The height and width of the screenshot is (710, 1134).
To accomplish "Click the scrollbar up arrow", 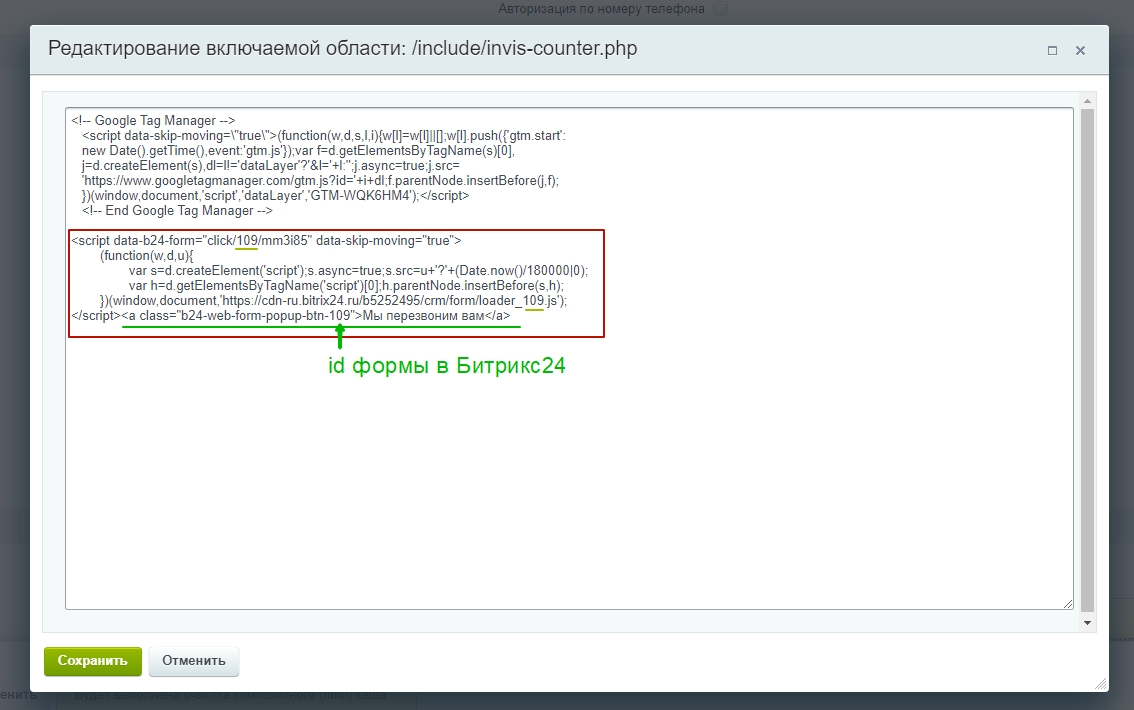I will pyautogui.click(x=1088, y=100).
